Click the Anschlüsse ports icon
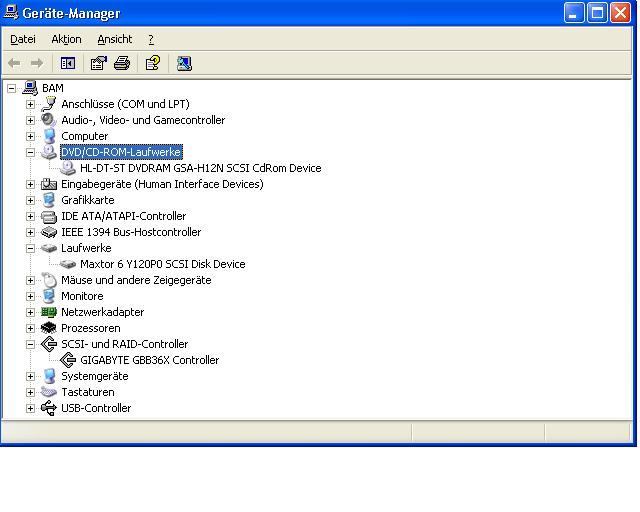 [49, 104]
